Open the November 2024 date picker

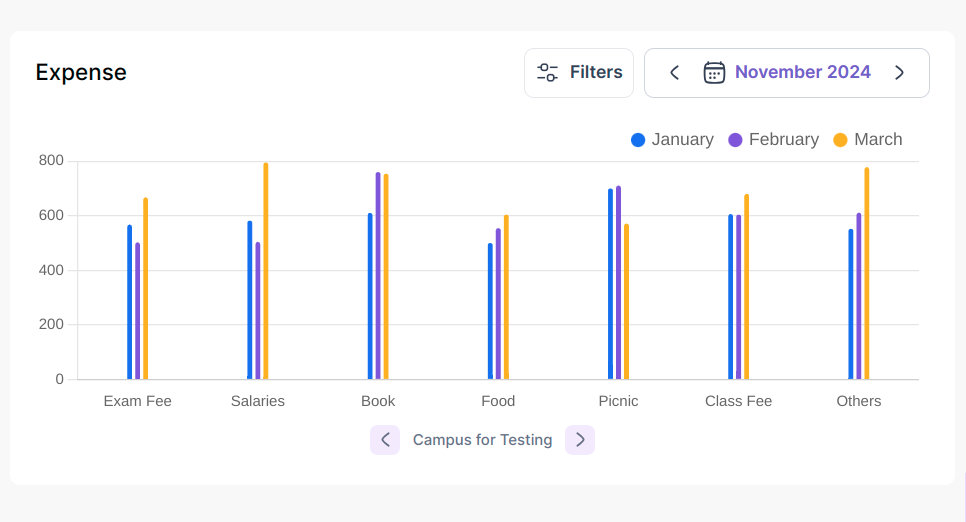(x=802, y=72)
